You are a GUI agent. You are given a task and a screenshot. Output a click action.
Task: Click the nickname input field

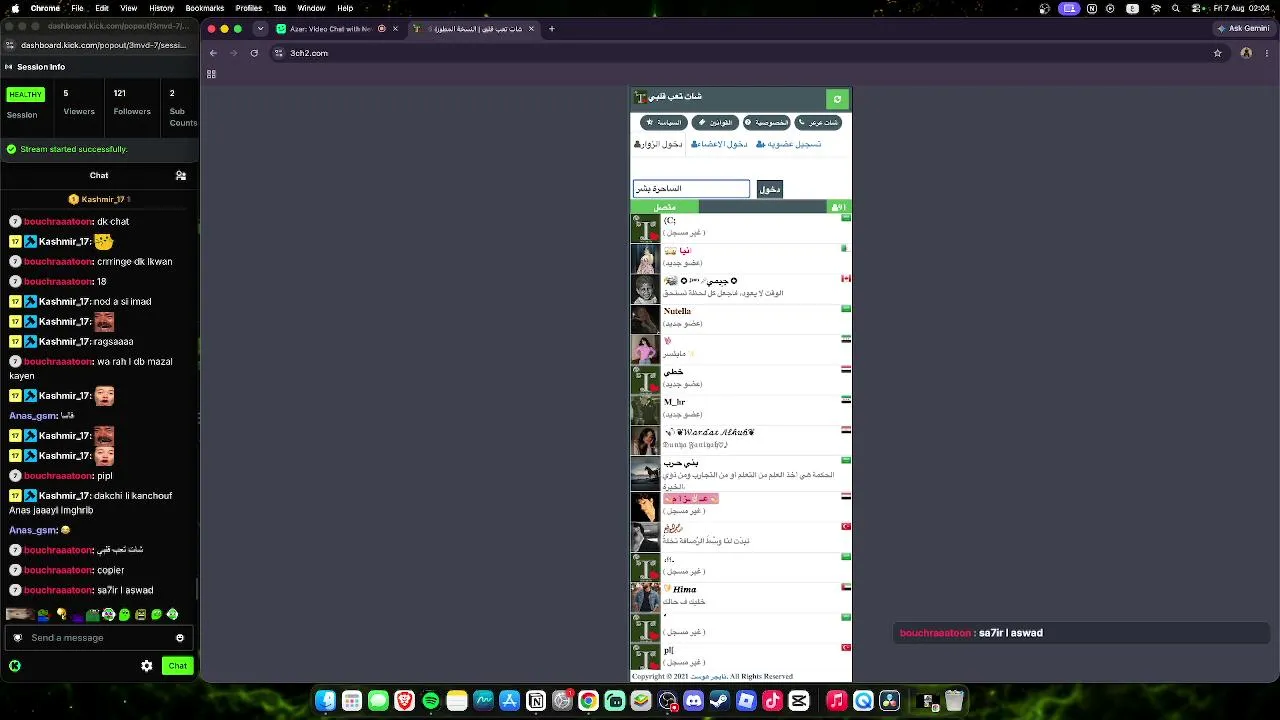(x=691, y=189)
